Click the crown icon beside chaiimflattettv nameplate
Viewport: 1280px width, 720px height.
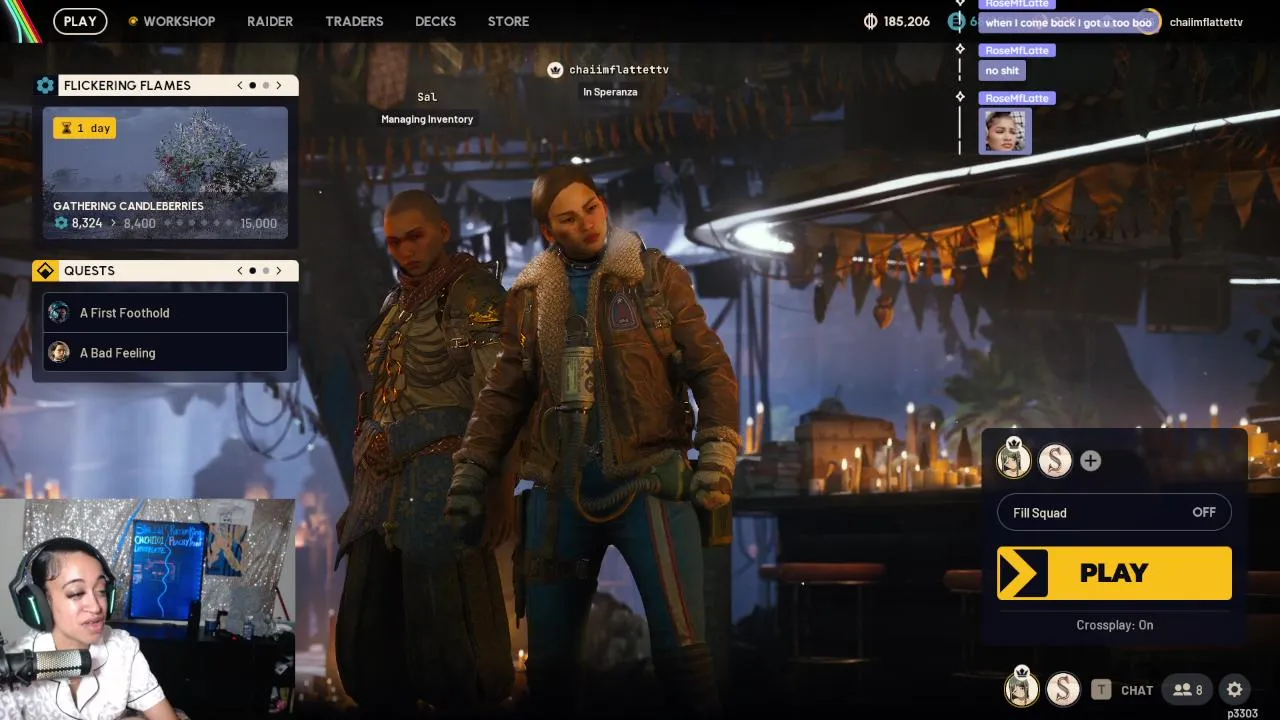[x=555, y=69]
